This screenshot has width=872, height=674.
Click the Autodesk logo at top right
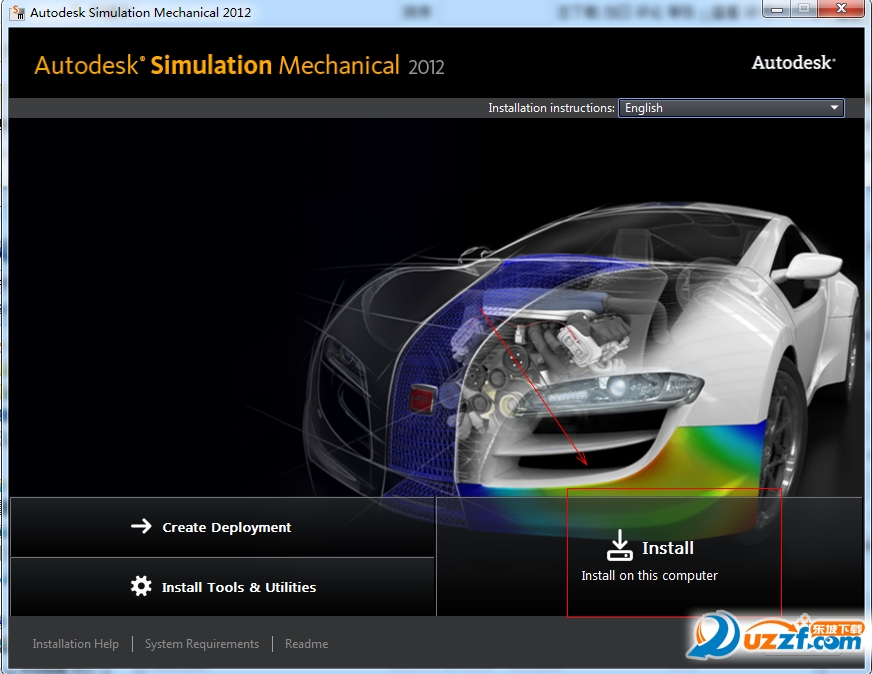794,63
